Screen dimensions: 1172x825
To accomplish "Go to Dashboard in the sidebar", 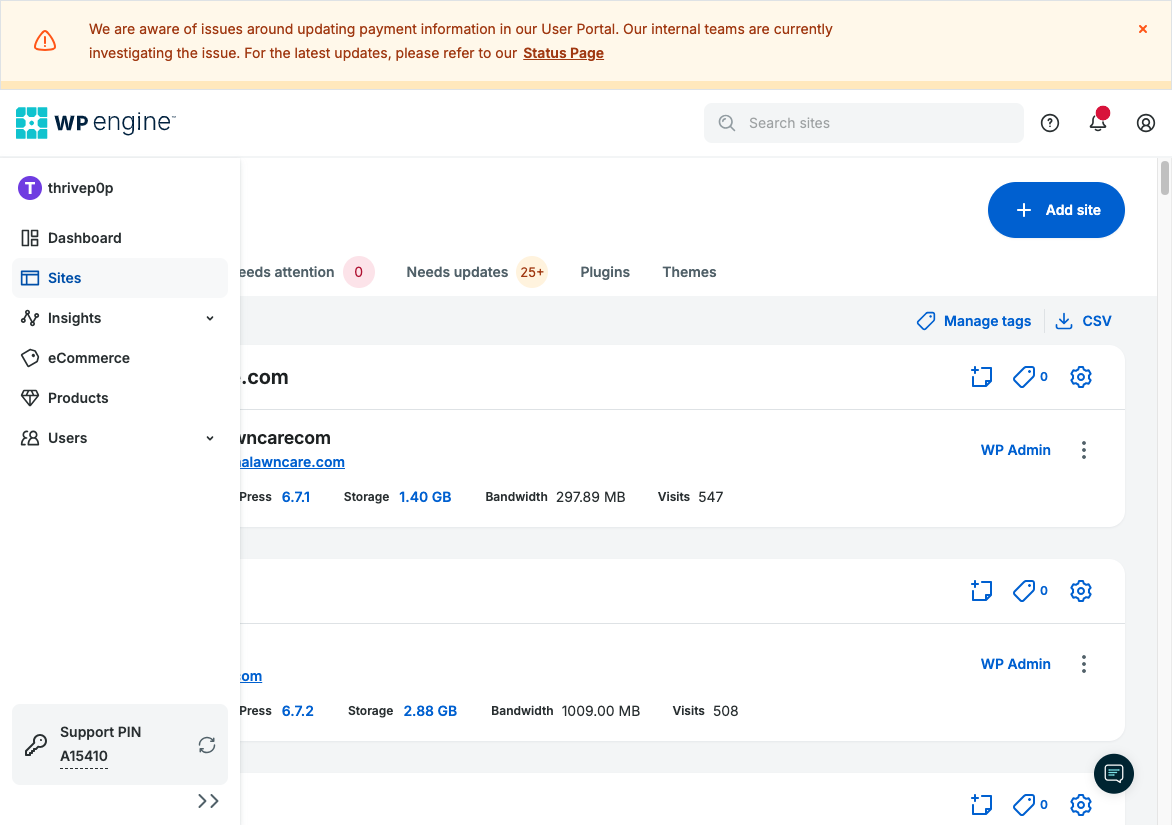I will pyautogui.click(x=120, y=238).
